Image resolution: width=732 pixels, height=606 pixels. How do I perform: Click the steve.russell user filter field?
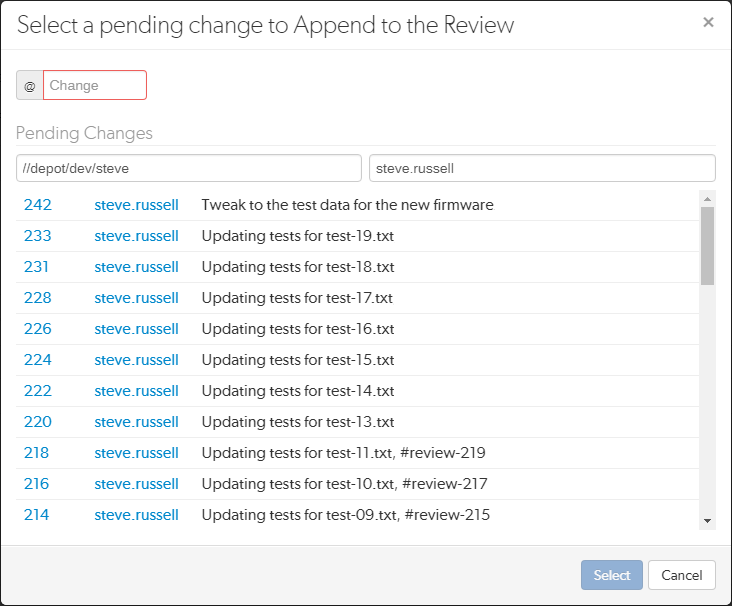tap(542, 168)
